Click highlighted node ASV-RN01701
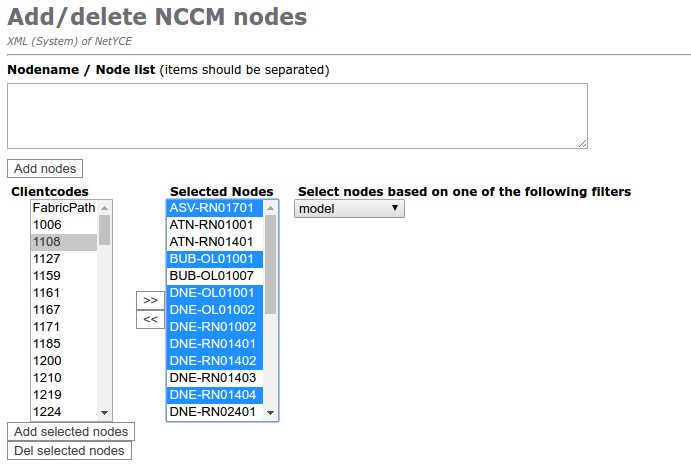 (x=211, y=208)
